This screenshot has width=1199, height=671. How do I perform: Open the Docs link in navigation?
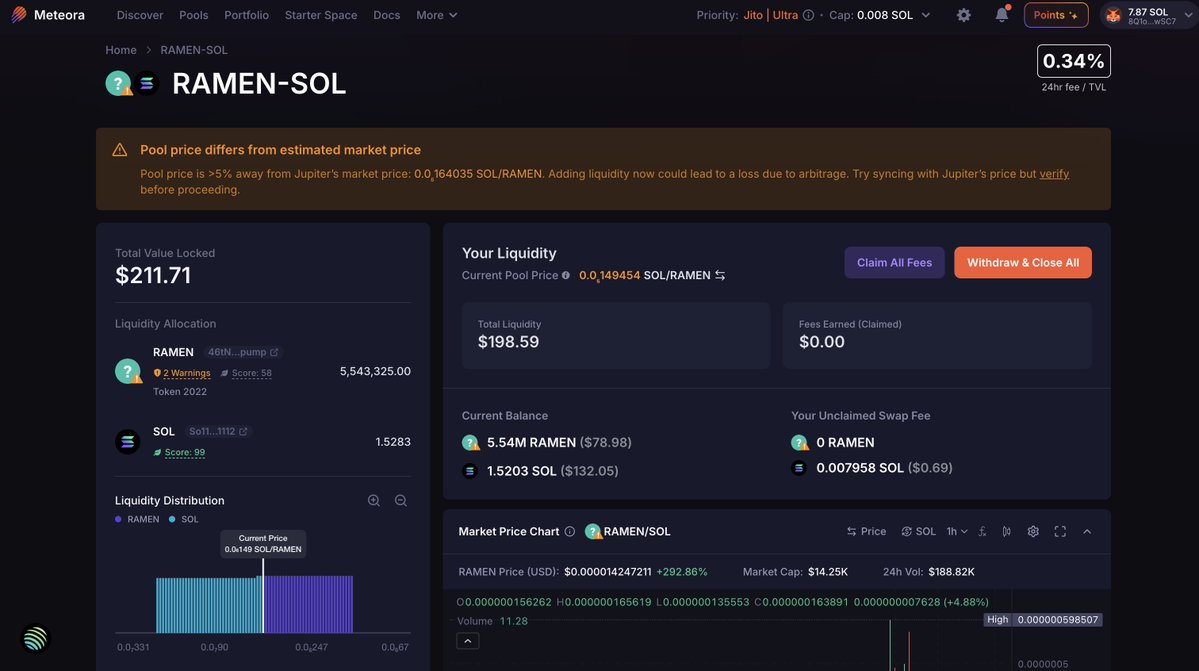[386, 15]
